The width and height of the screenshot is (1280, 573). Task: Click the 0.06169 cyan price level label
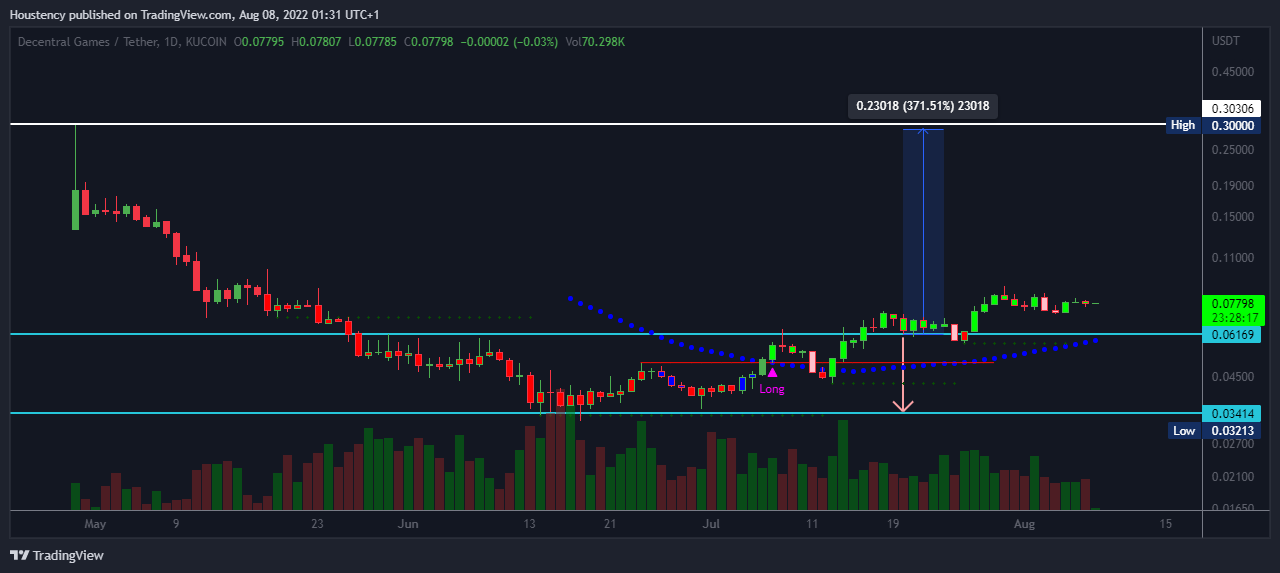(1232, 335)
